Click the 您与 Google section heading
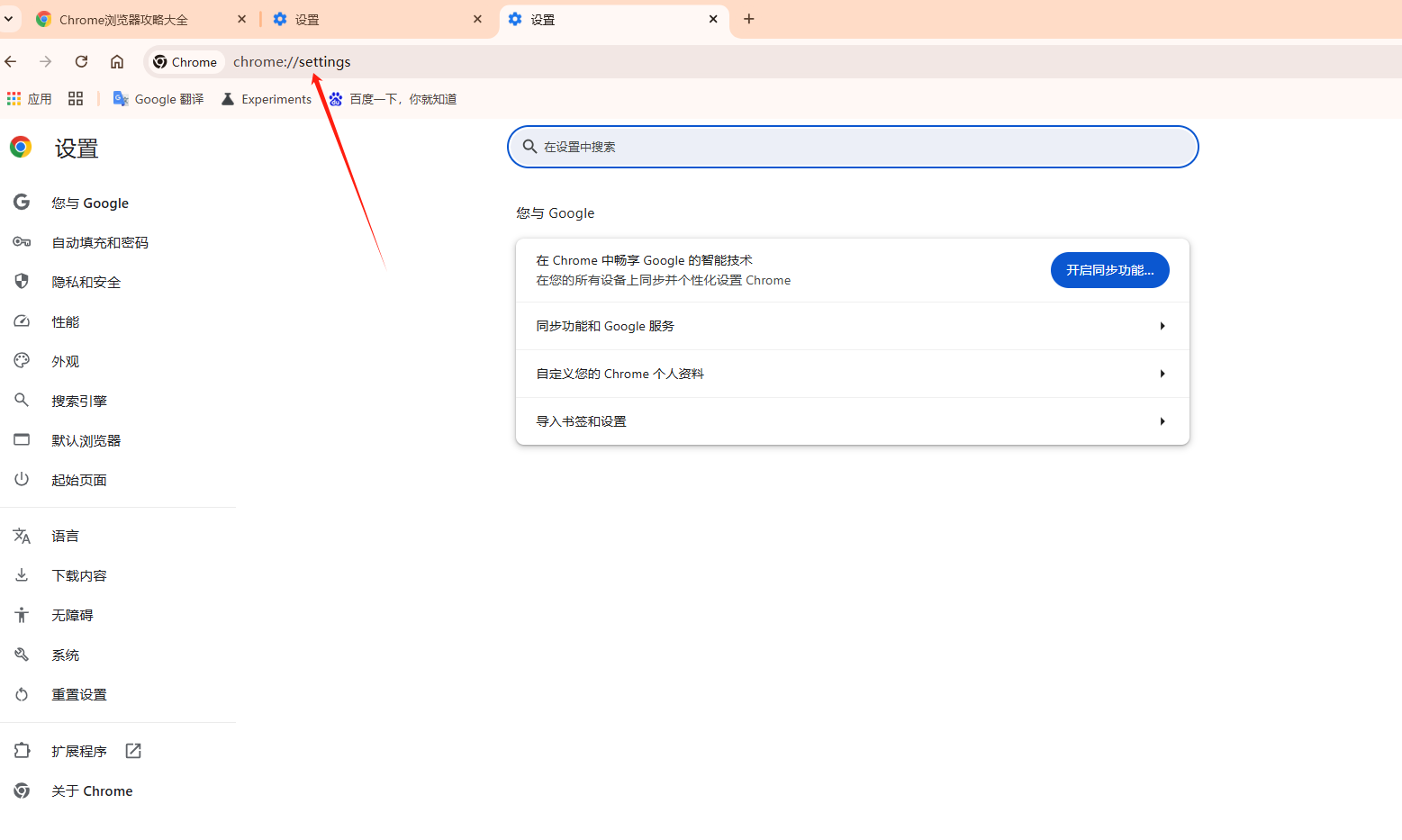The width and height of the screenshot is (1402, 840). pyautogui.click(x=556, y=213)
